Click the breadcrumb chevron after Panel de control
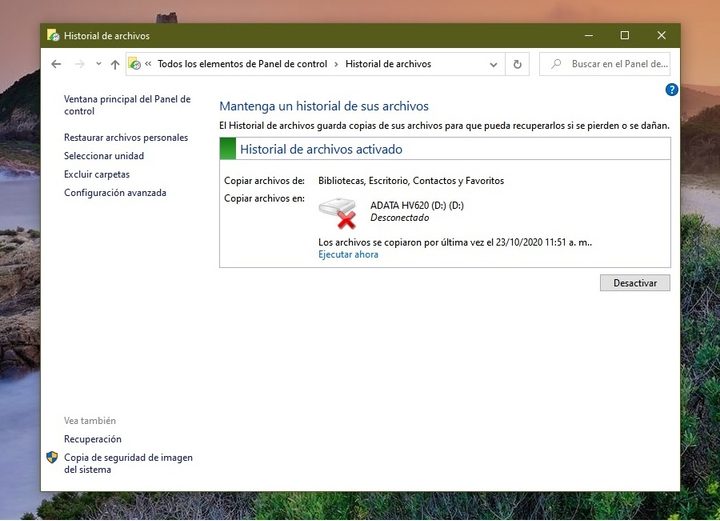Viewport: 720px width, 521px height. (x=336, y=65)
